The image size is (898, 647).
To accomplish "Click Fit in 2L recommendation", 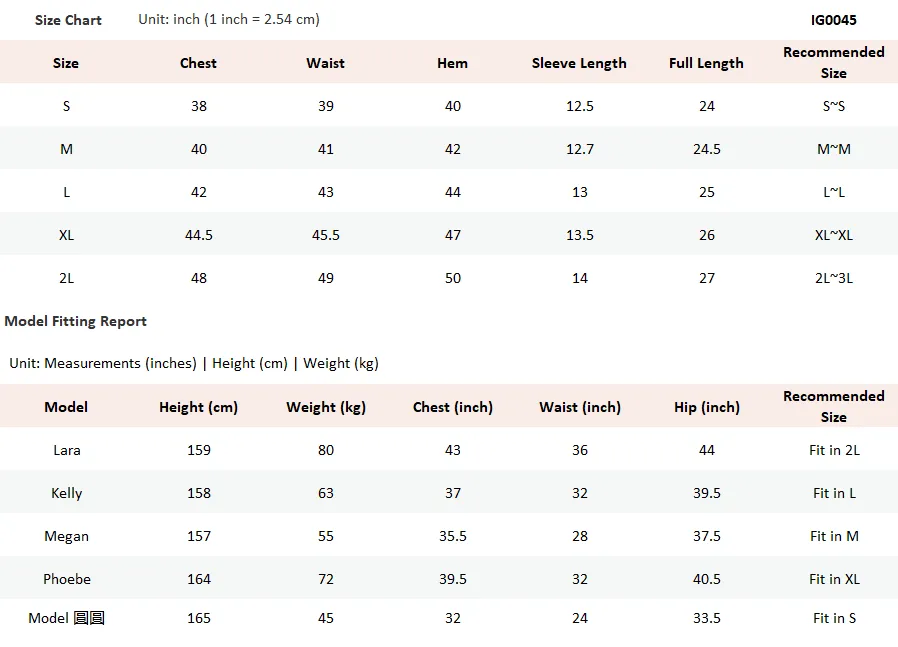I will 834,450.
